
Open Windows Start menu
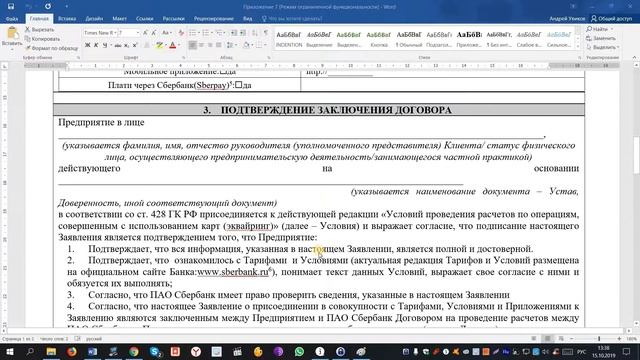[x=9, y=351]
